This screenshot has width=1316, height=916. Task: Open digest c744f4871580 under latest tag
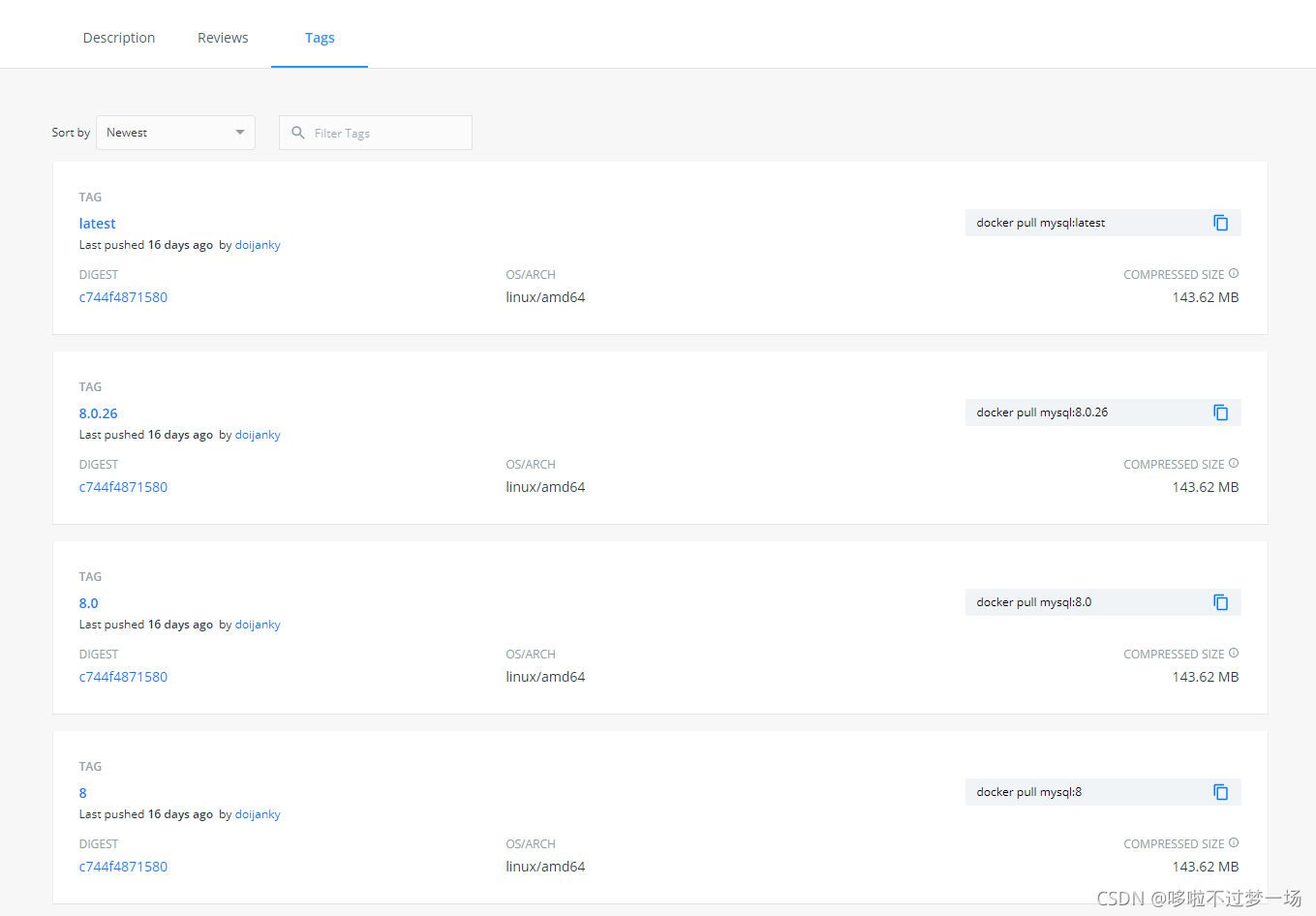click(x=123, y=297)
